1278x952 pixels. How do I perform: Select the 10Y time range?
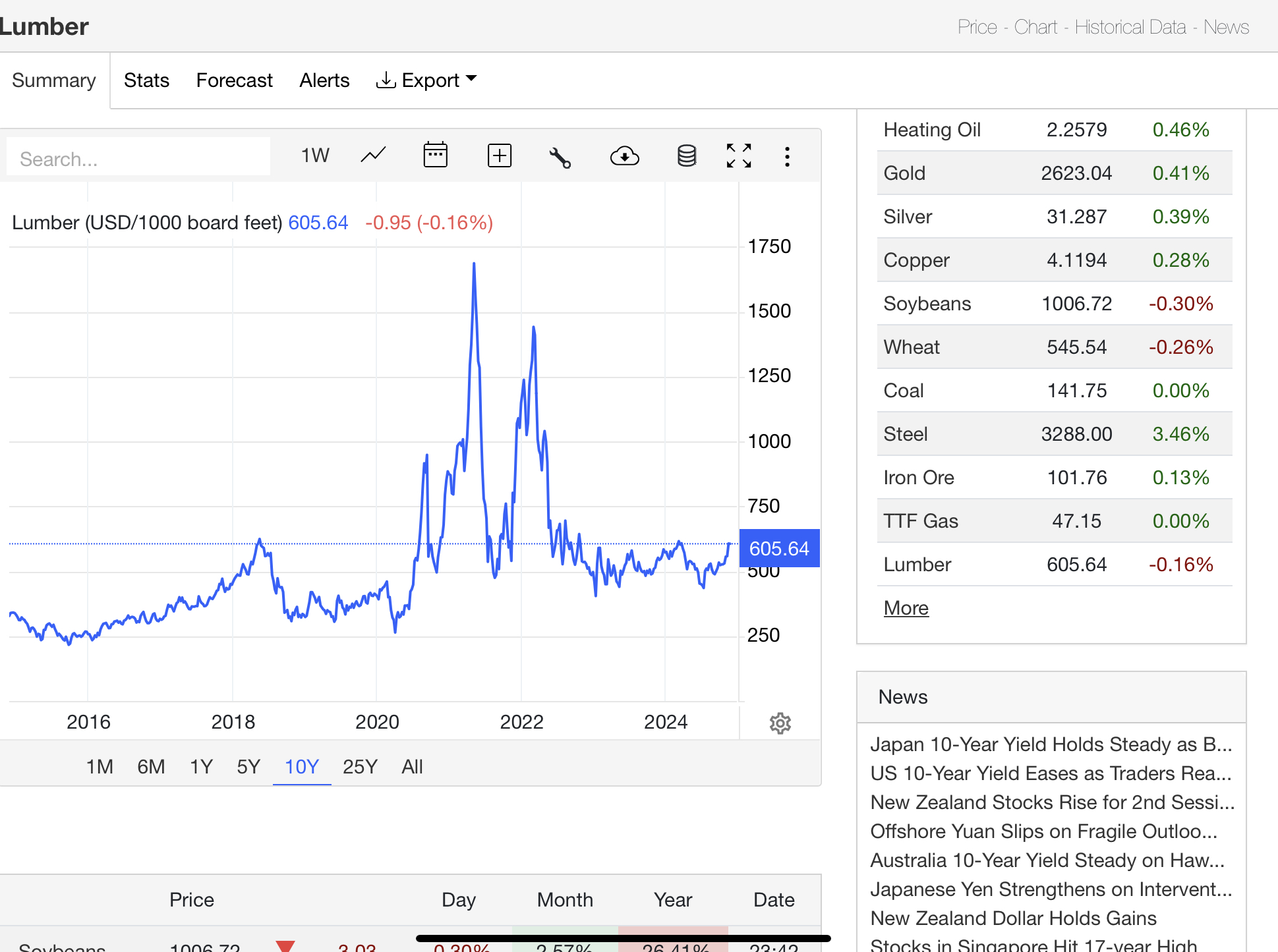[x=302, y=767]
